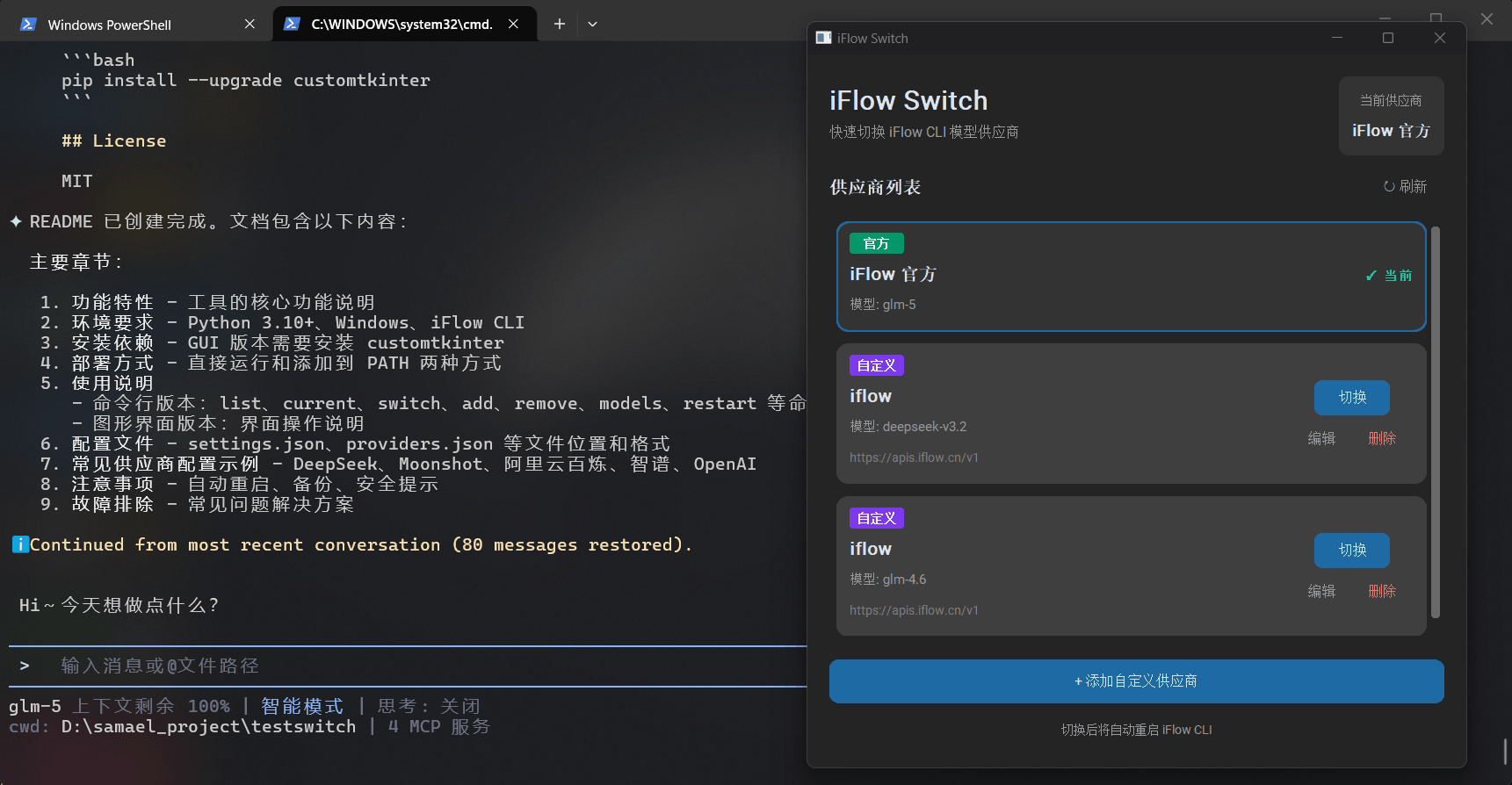The height and width of the screenshot is (785, 1512).
Task: Click the 模型: deepseek-v3.2 label
Action: point(908,427)
